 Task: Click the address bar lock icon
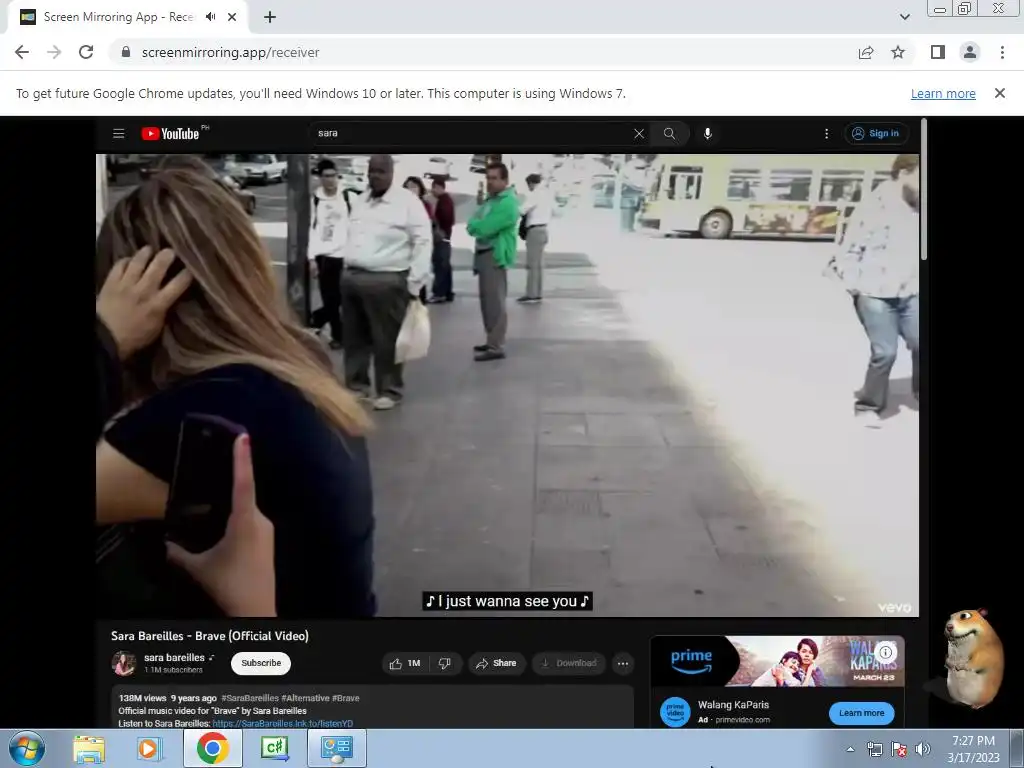click(126, 52)
